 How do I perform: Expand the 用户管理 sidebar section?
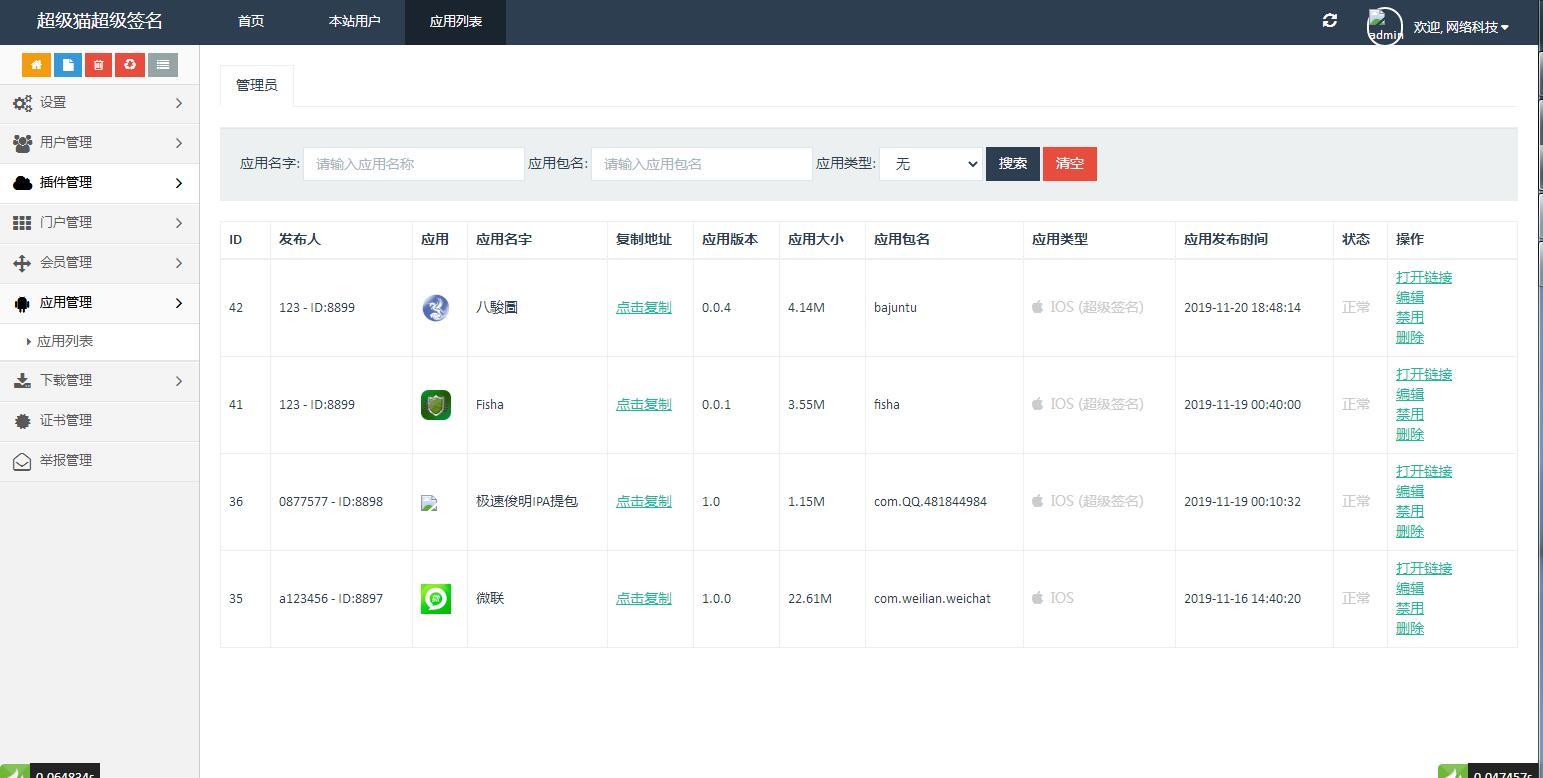click(x=99, y=143)
